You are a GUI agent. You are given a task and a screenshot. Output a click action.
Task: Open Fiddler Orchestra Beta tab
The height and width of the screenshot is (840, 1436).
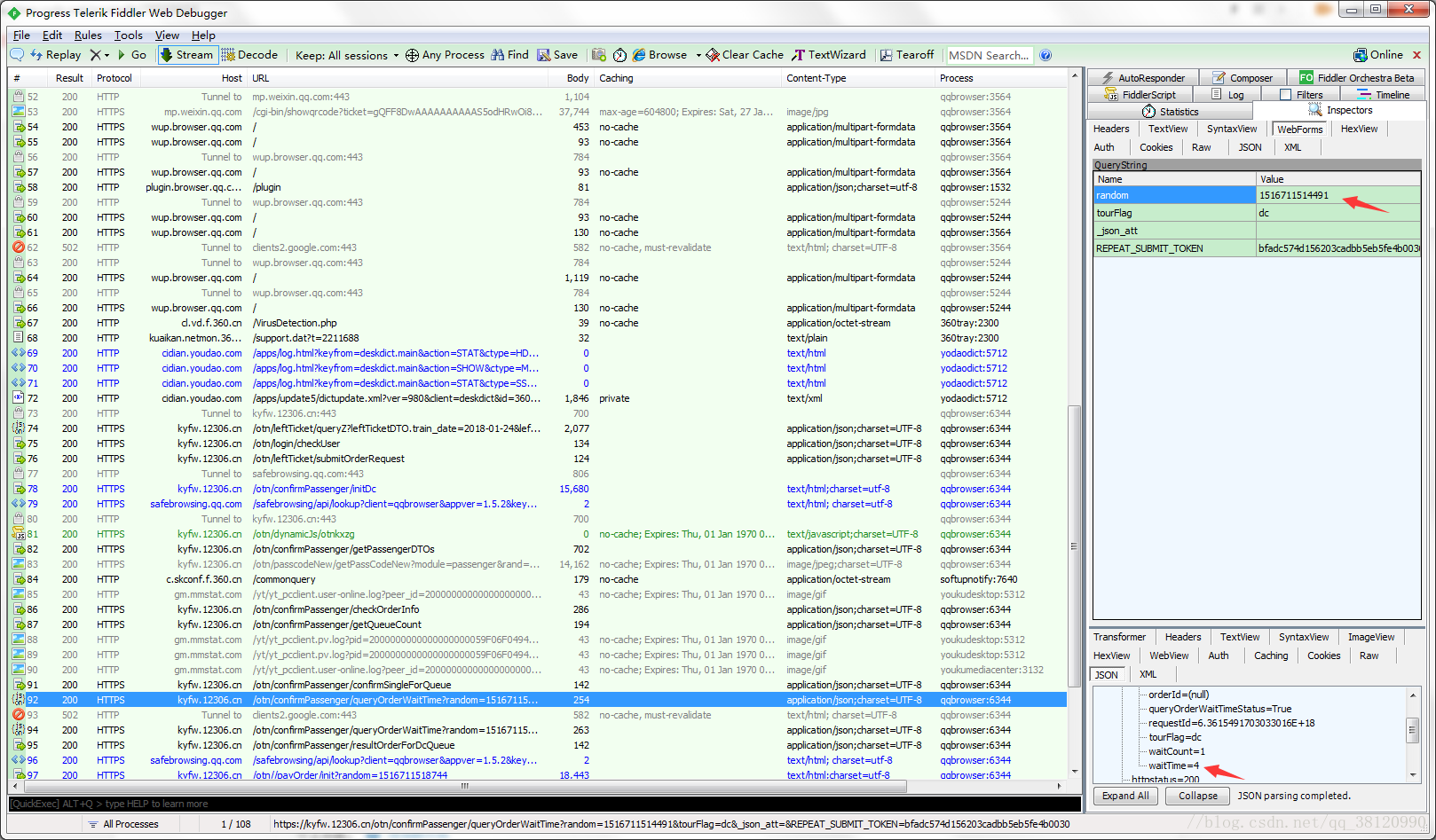(1357, 78)
